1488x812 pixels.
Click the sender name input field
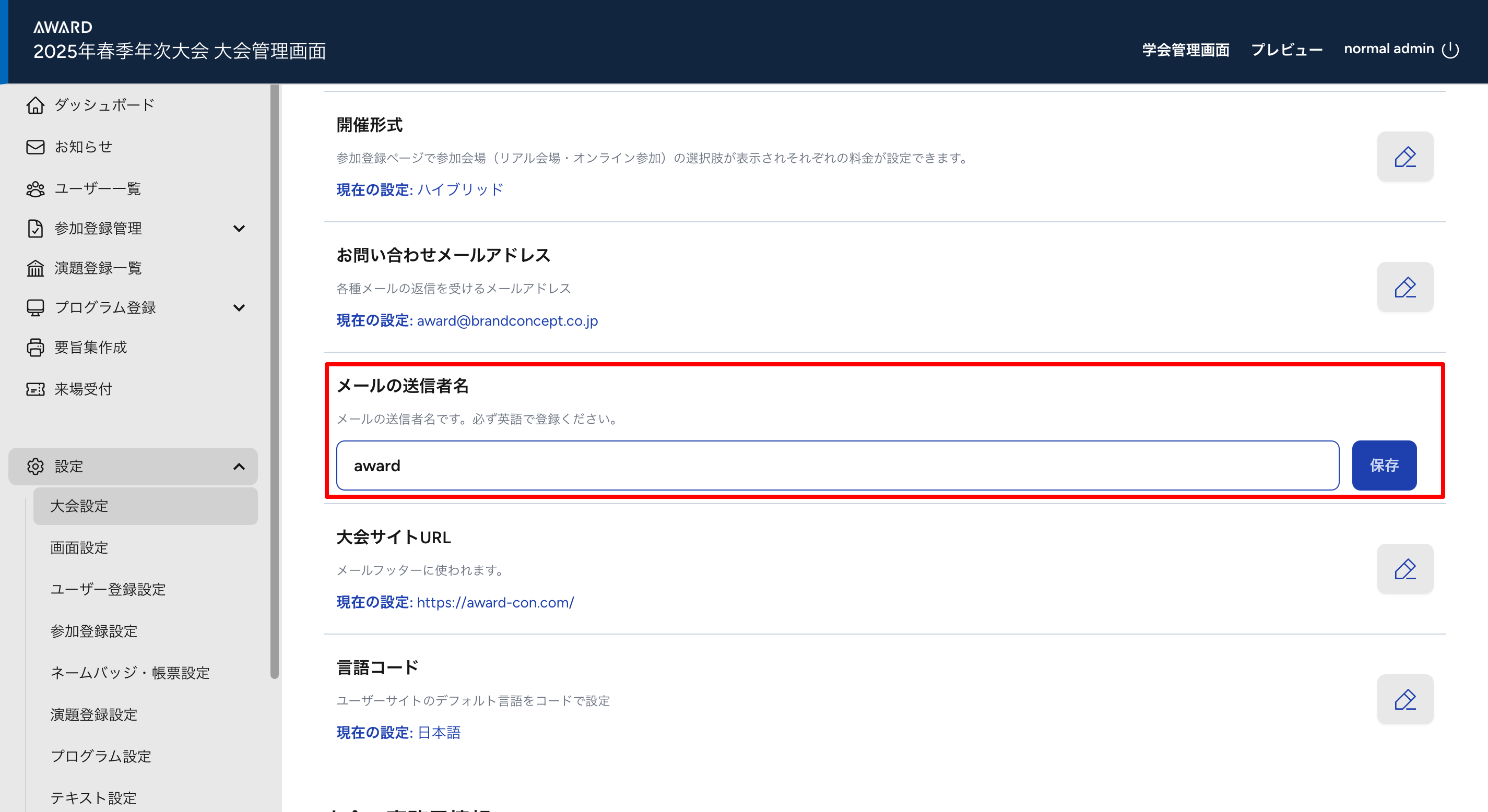837,465
